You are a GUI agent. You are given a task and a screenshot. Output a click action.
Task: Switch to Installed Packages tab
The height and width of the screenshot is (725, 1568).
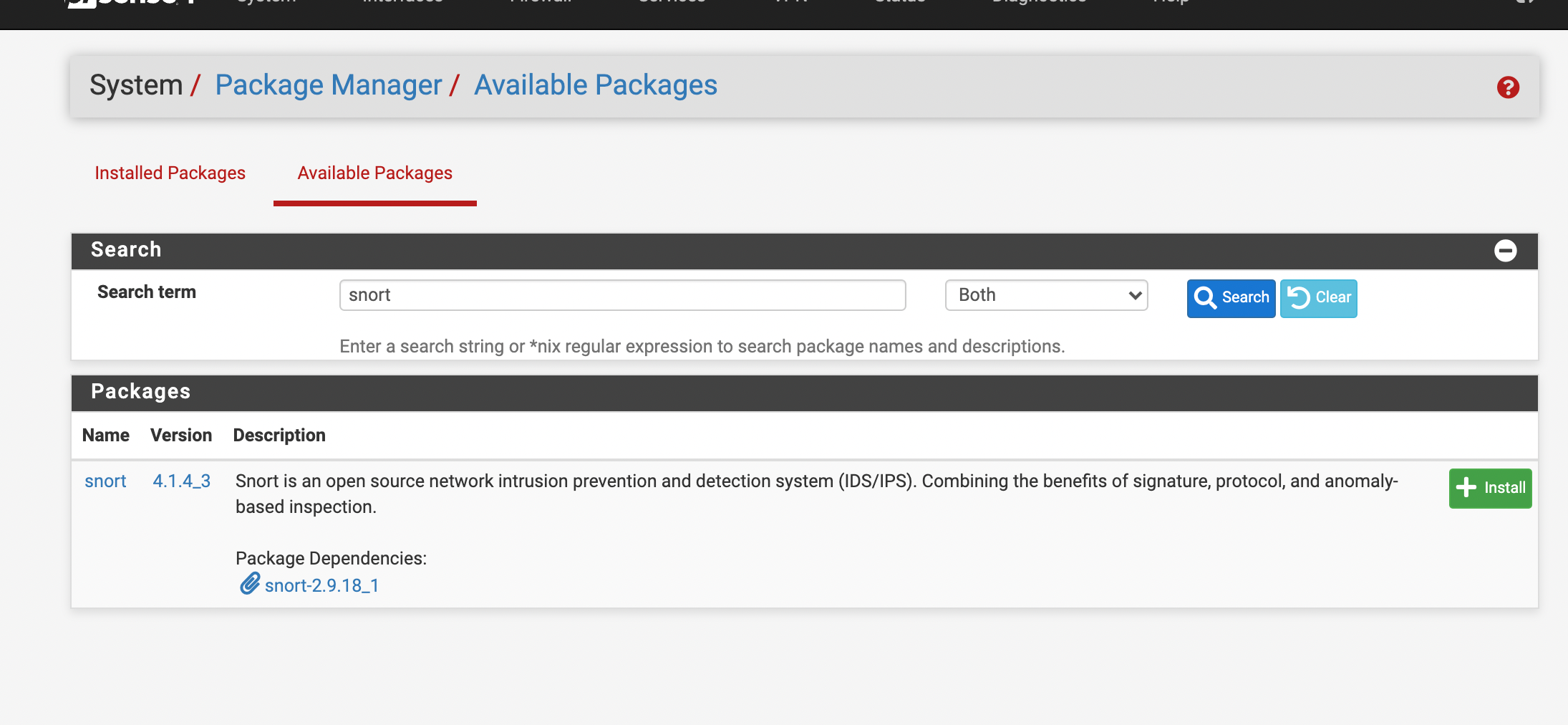pos(170,173)
